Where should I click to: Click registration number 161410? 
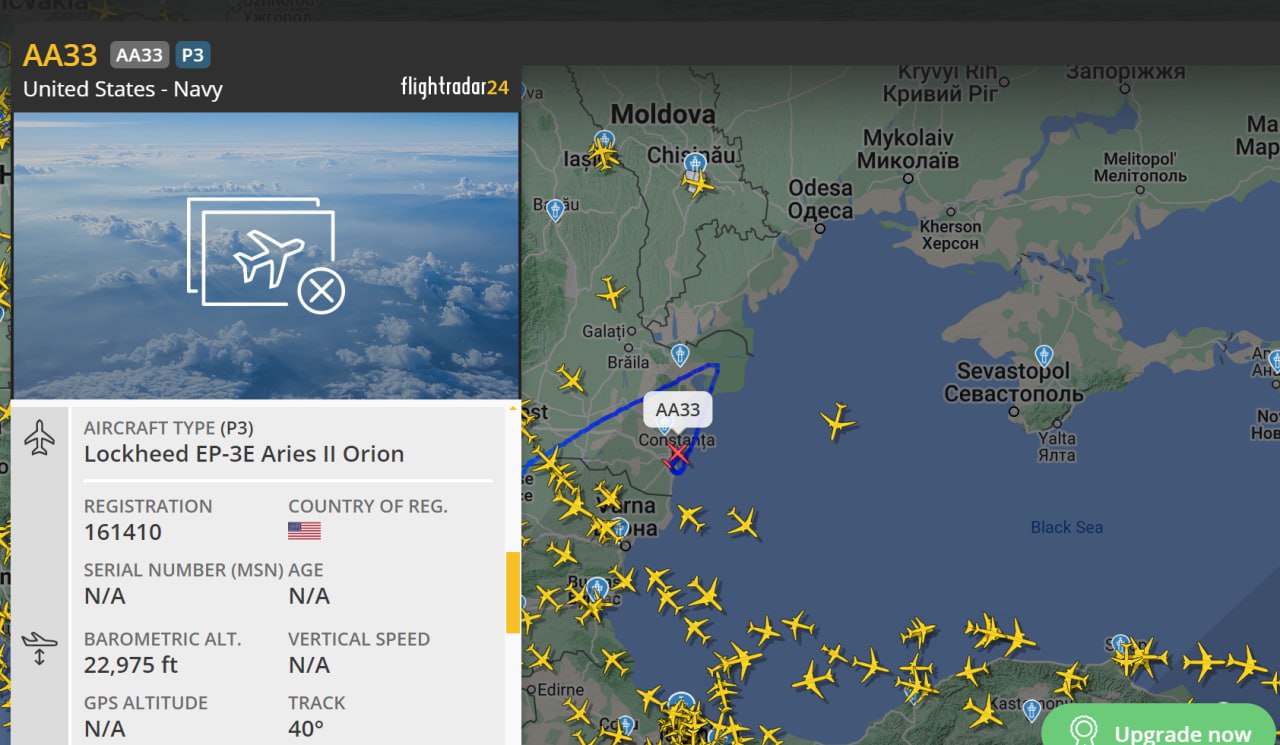(x=123, y=532)
